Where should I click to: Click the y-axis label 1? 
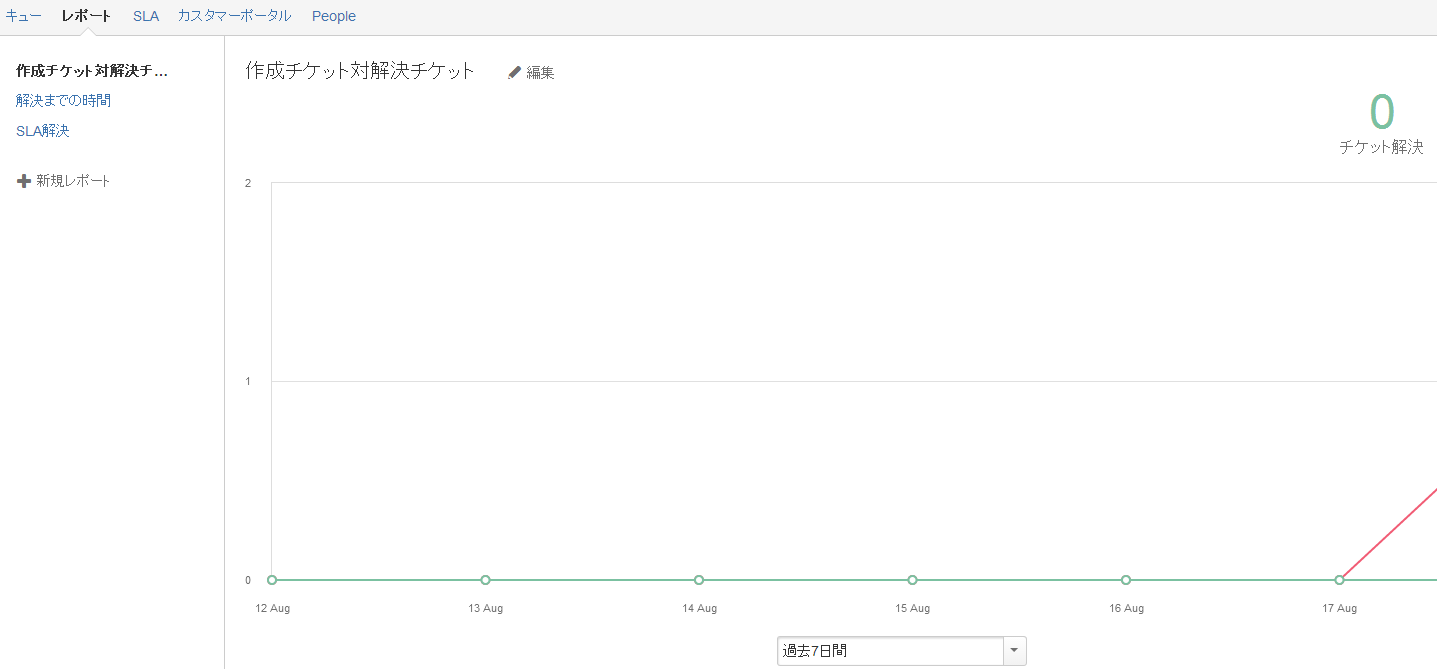point(248,381)
